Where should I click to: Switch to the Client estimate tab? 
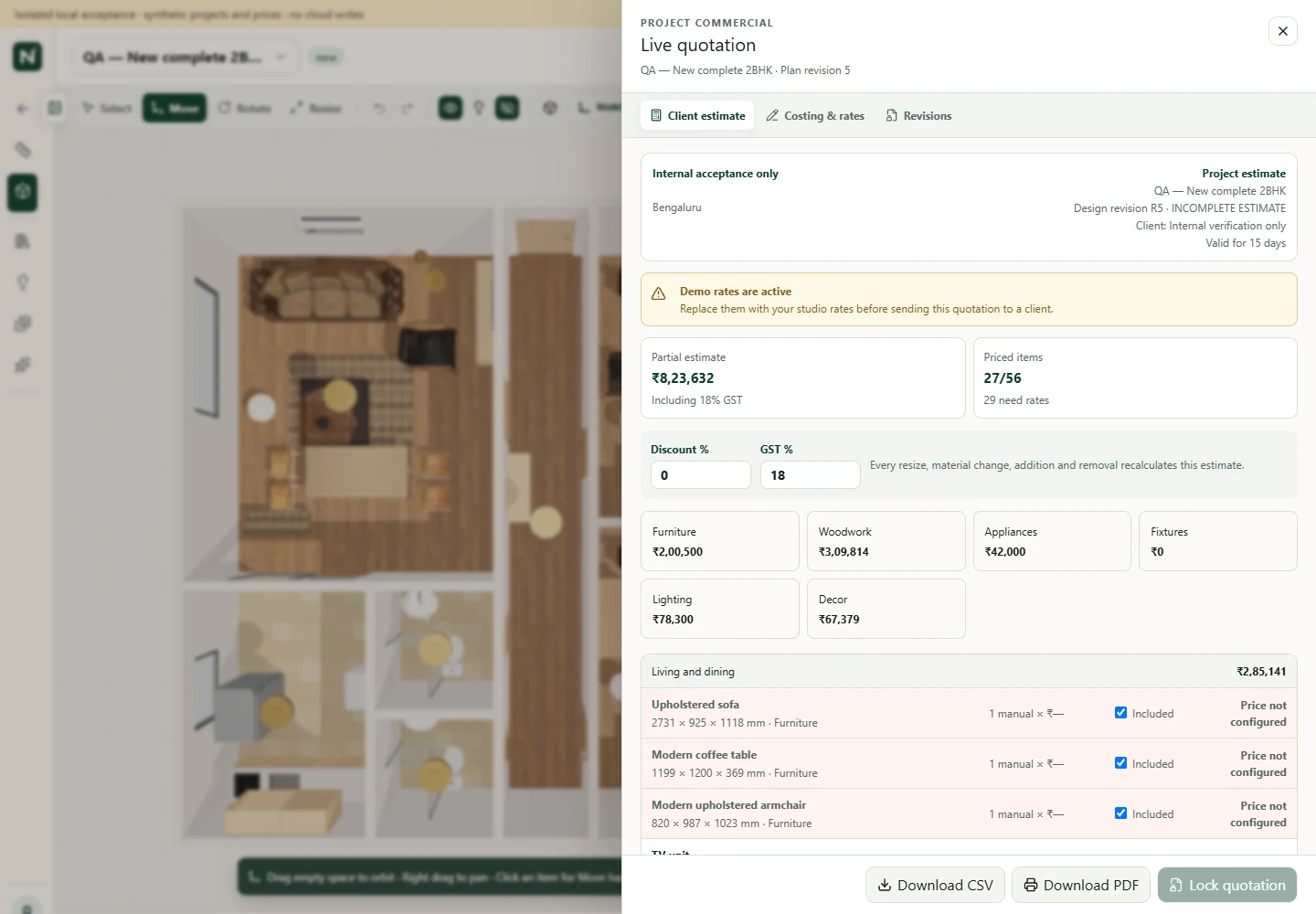click(x=697, y=116)
